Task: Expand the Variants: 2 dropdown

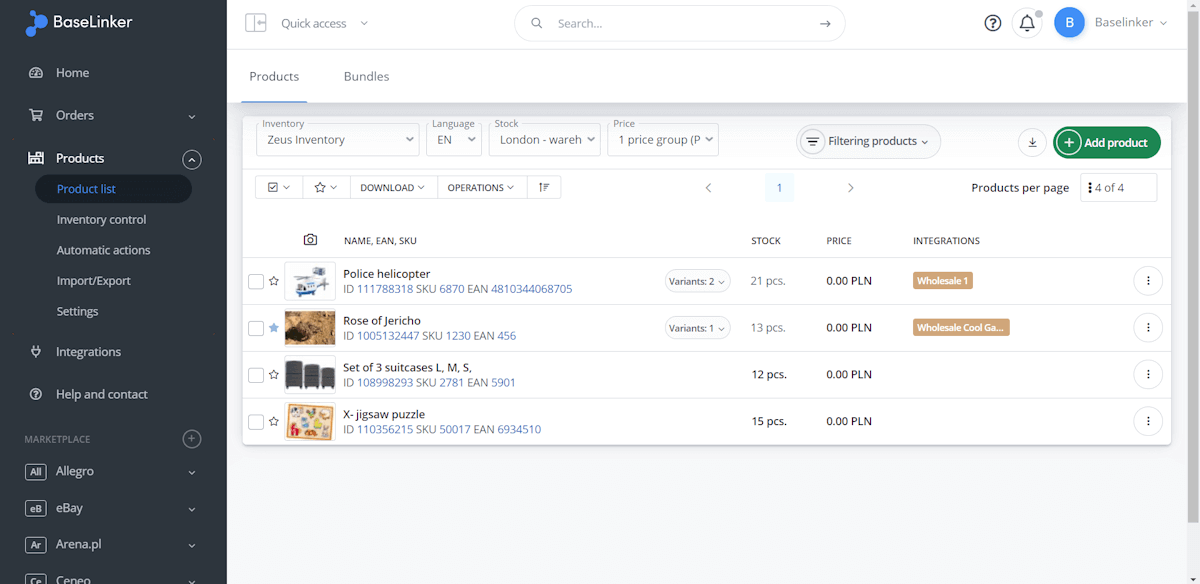Action: 698,281
